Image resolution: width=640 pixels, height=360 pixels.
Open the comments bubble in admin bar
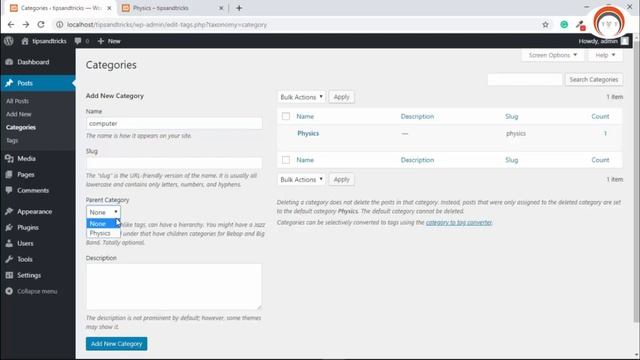(78, 41)
